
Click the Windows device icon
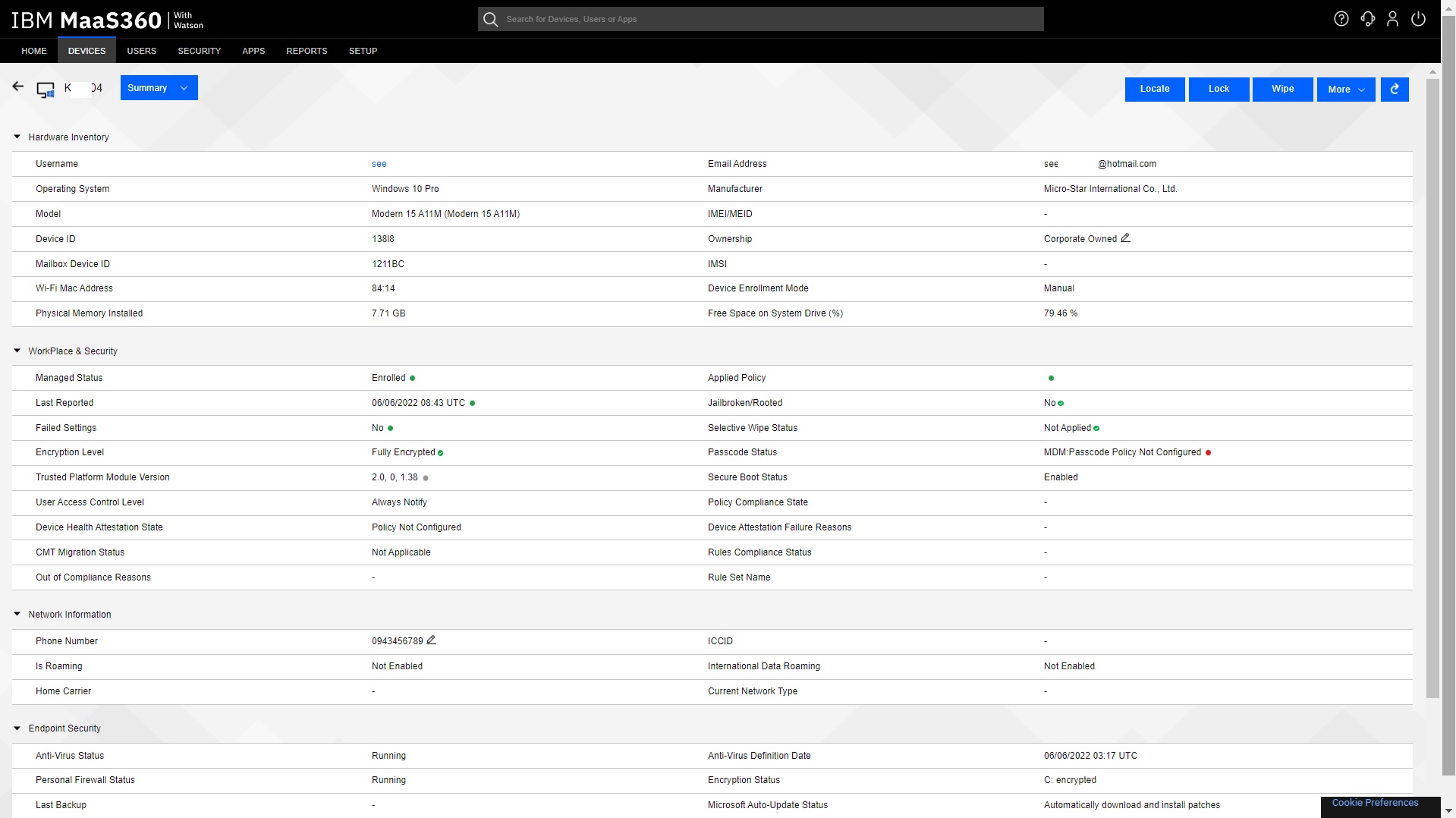(x=46, y=90)
